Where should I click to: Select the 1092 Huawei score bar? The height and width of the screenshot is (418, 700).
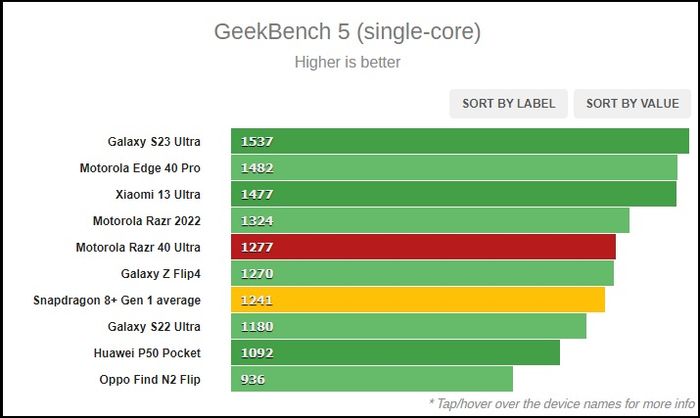click(396, 353)
